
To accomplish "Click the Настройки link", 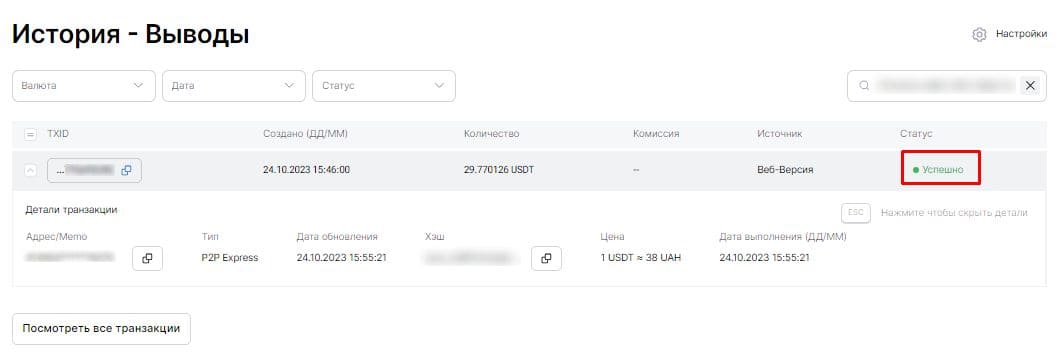I will (1021, 34).
